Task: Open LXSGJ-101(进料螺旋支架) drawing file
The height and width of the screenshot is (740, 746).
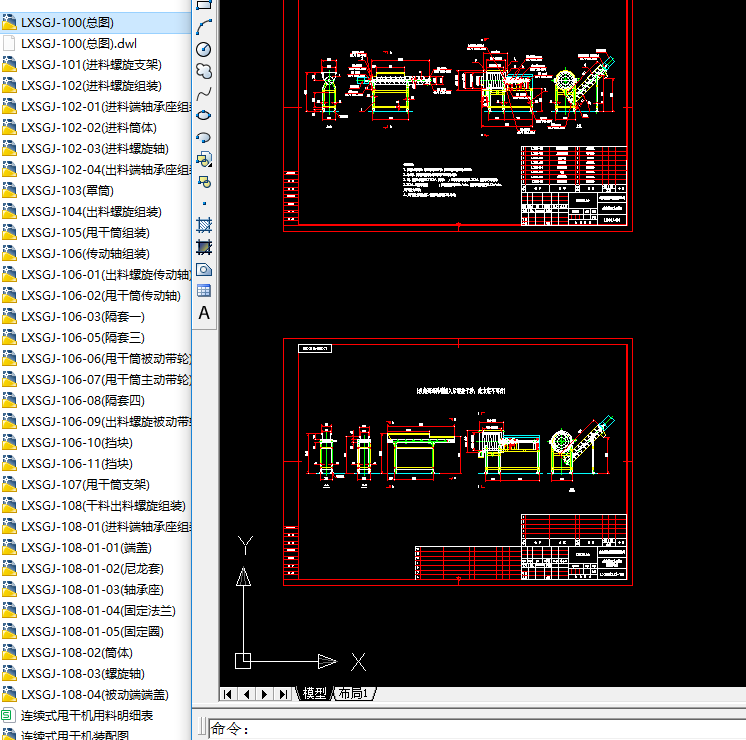Action: 91,65
